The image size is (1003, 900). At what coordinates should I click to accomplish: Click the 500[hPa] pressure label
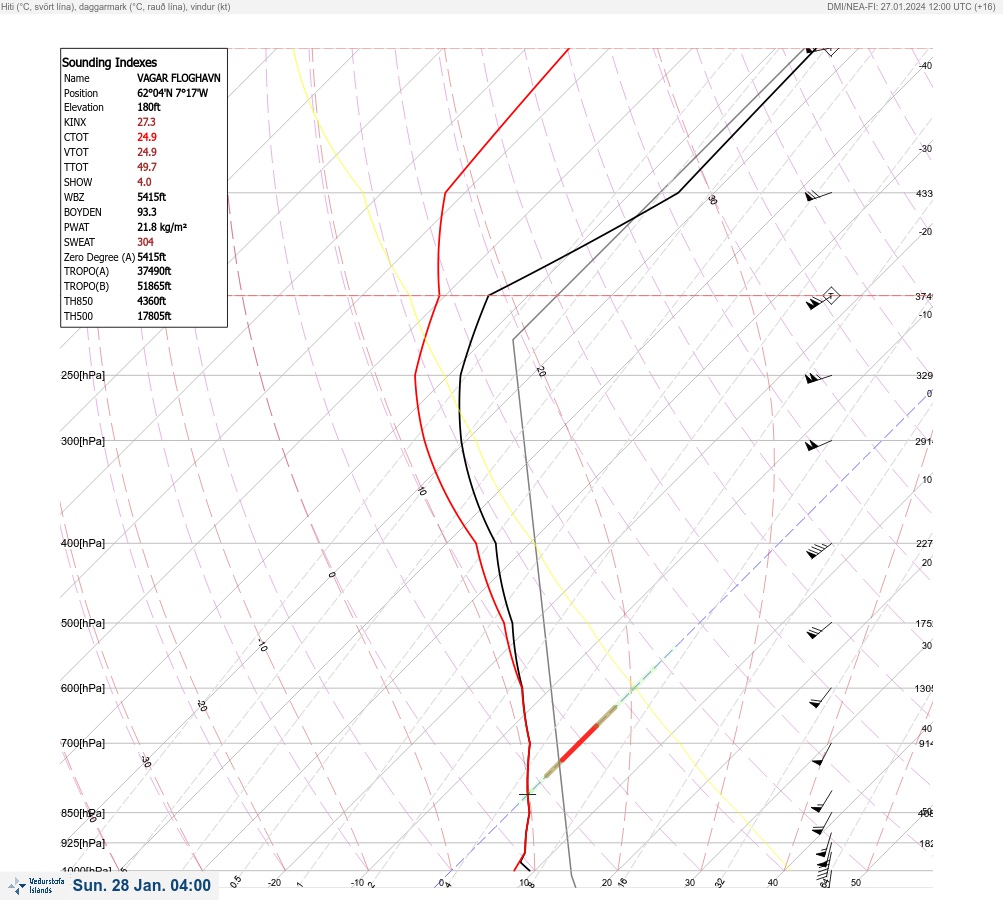point(83,623)
